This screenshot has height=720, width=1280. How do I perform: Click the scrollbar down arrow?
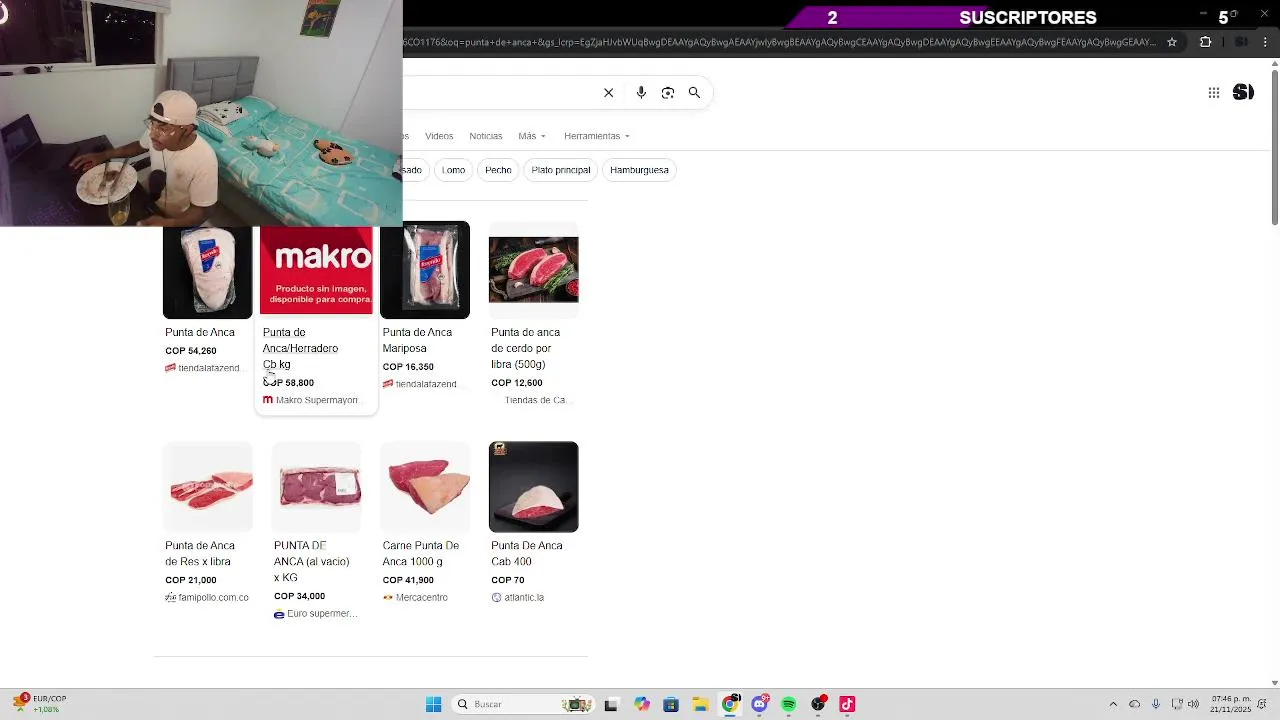pos(1275,682)
